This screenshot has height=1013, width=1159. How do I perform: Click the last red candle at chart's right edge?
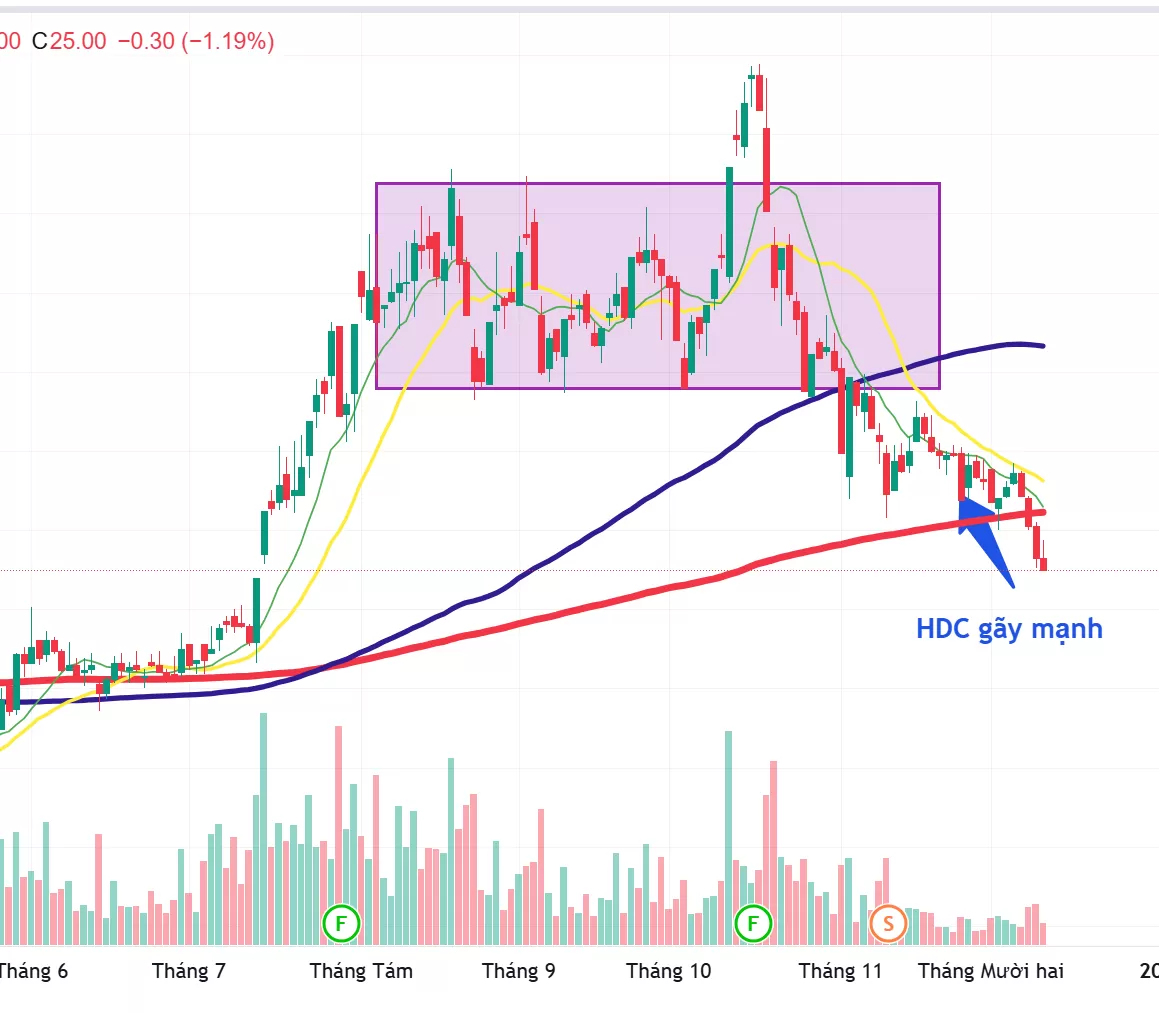tap(1044, 564)
